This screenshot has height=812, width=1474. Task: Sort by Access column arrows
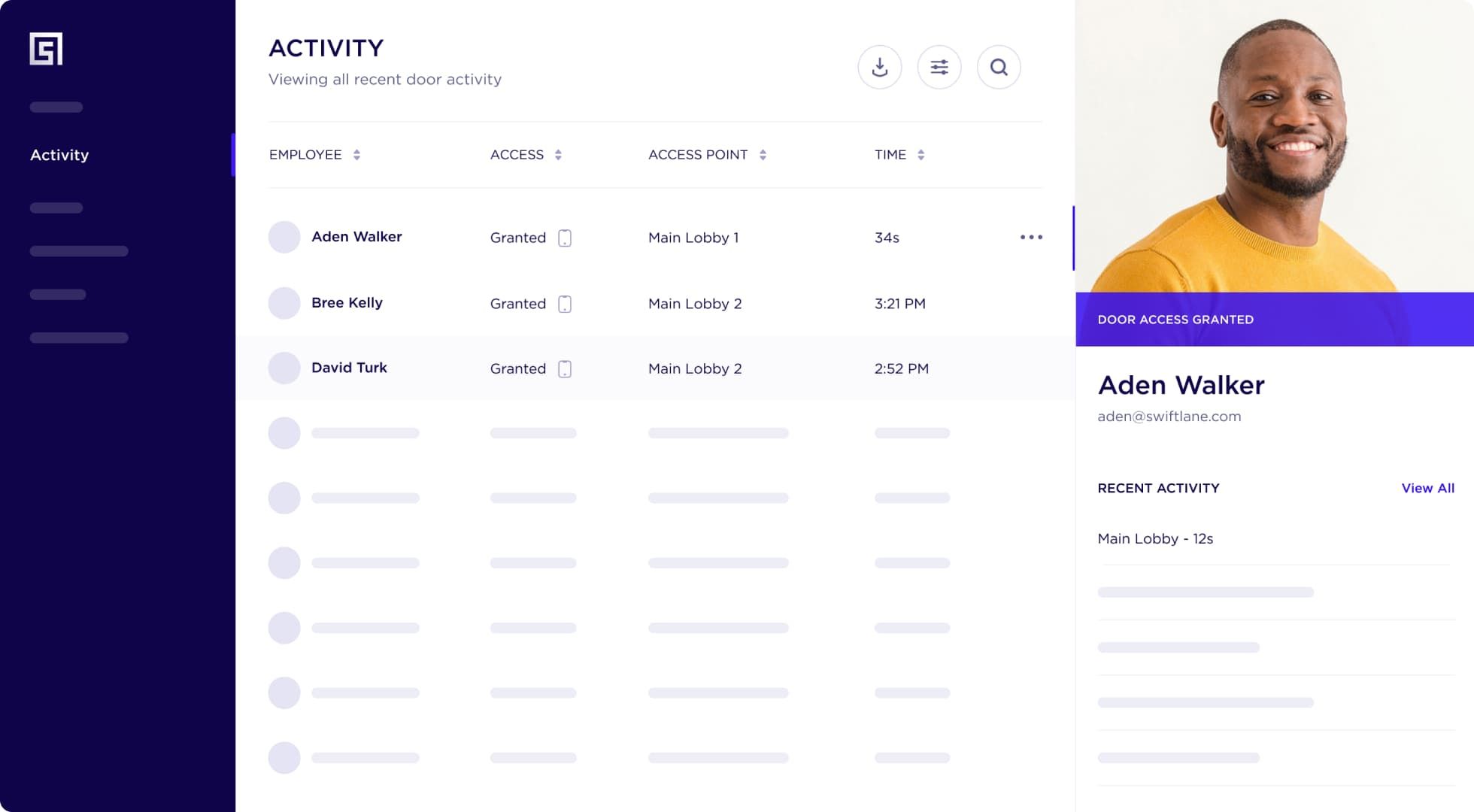click(558, 155)
